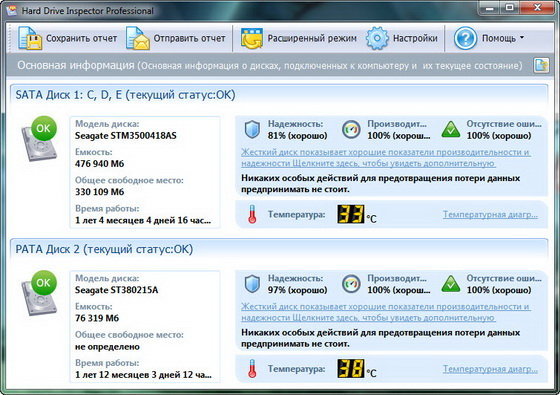Click the capacity value 476 940 Мб
The image size is (560, 395).
[100, 164]
